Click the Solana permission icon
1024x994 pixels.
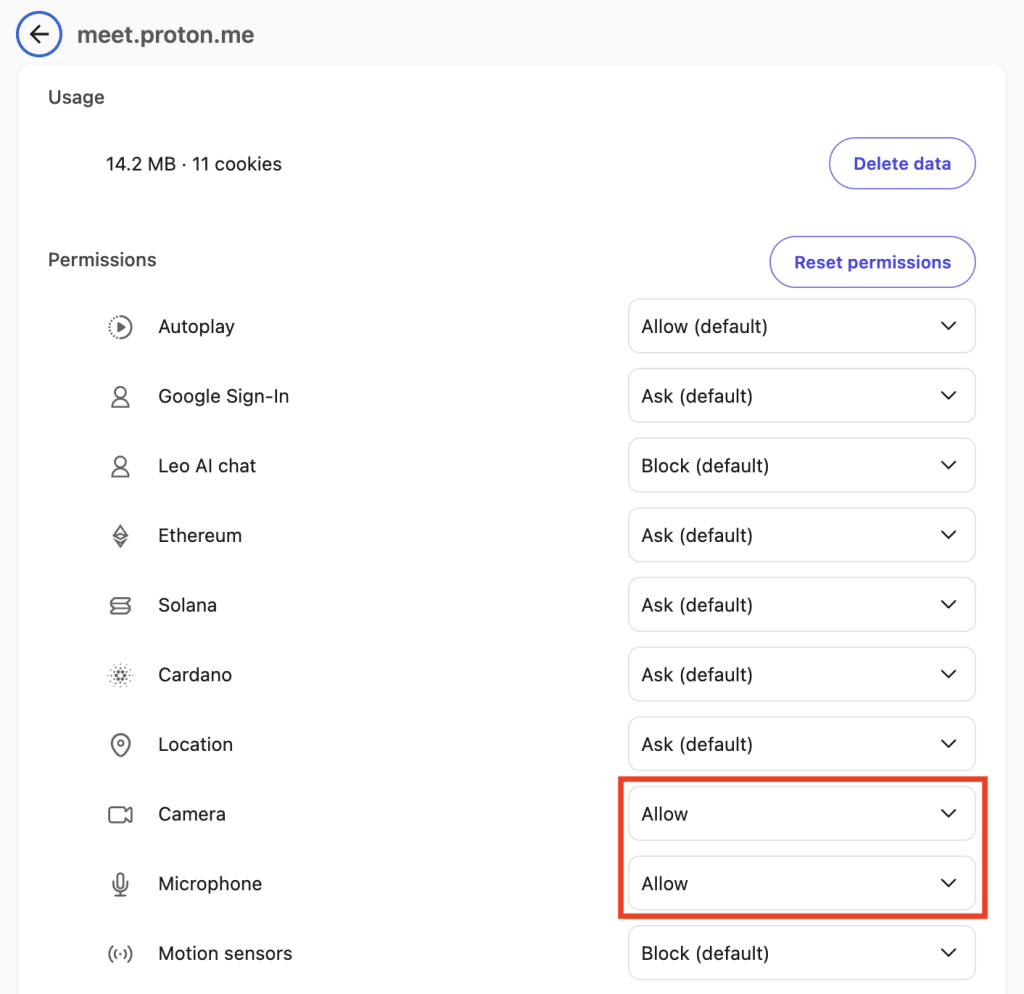coord(120,605)
